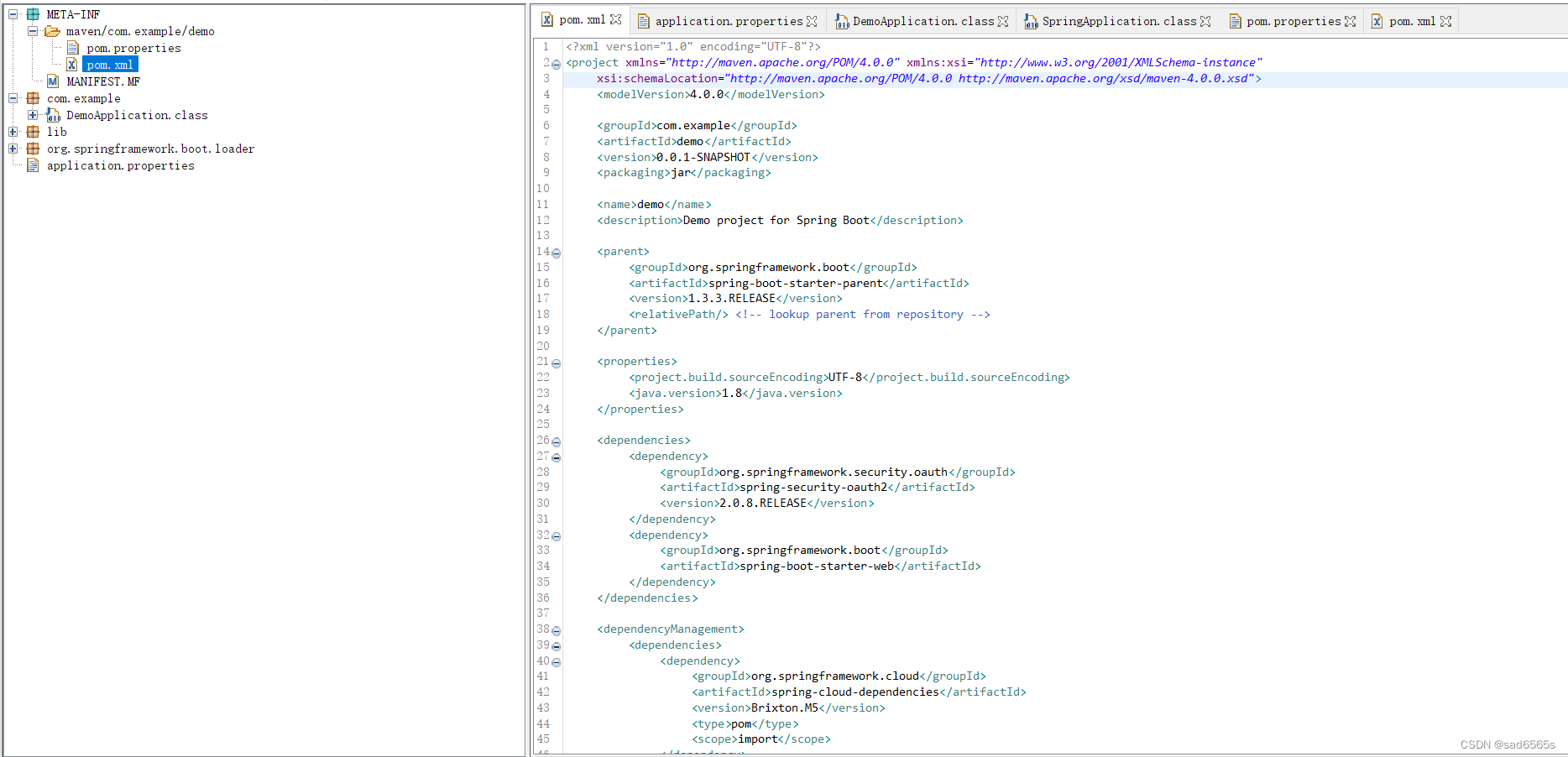1568x757 pixels.
Task: Select the highlighted pom.xml tree item
Action: (110, 65)
